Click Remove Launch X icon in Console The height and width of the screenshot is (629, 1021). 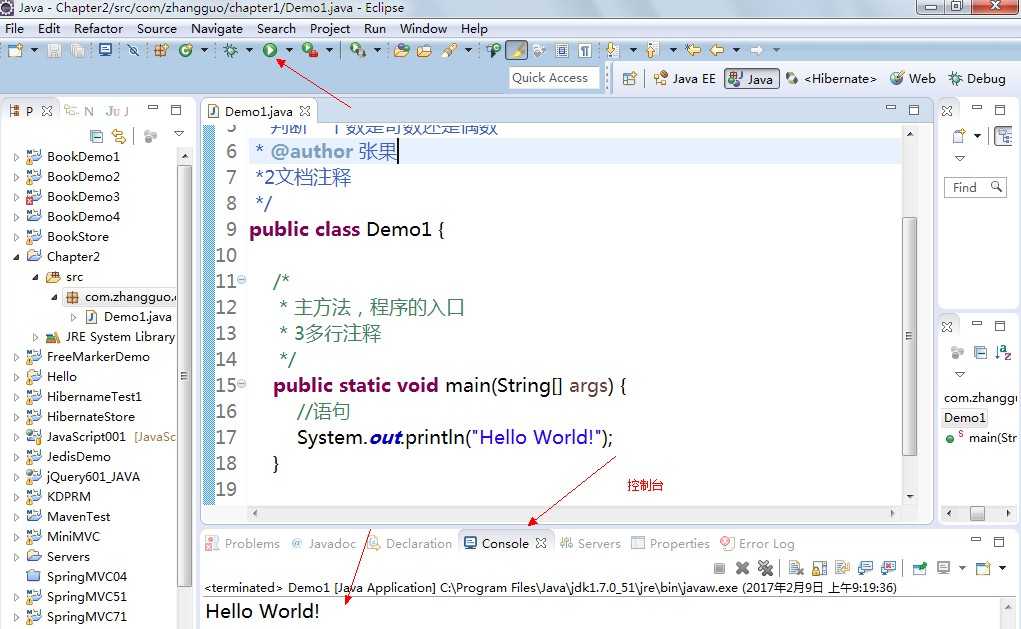click(x=742, y=568)
